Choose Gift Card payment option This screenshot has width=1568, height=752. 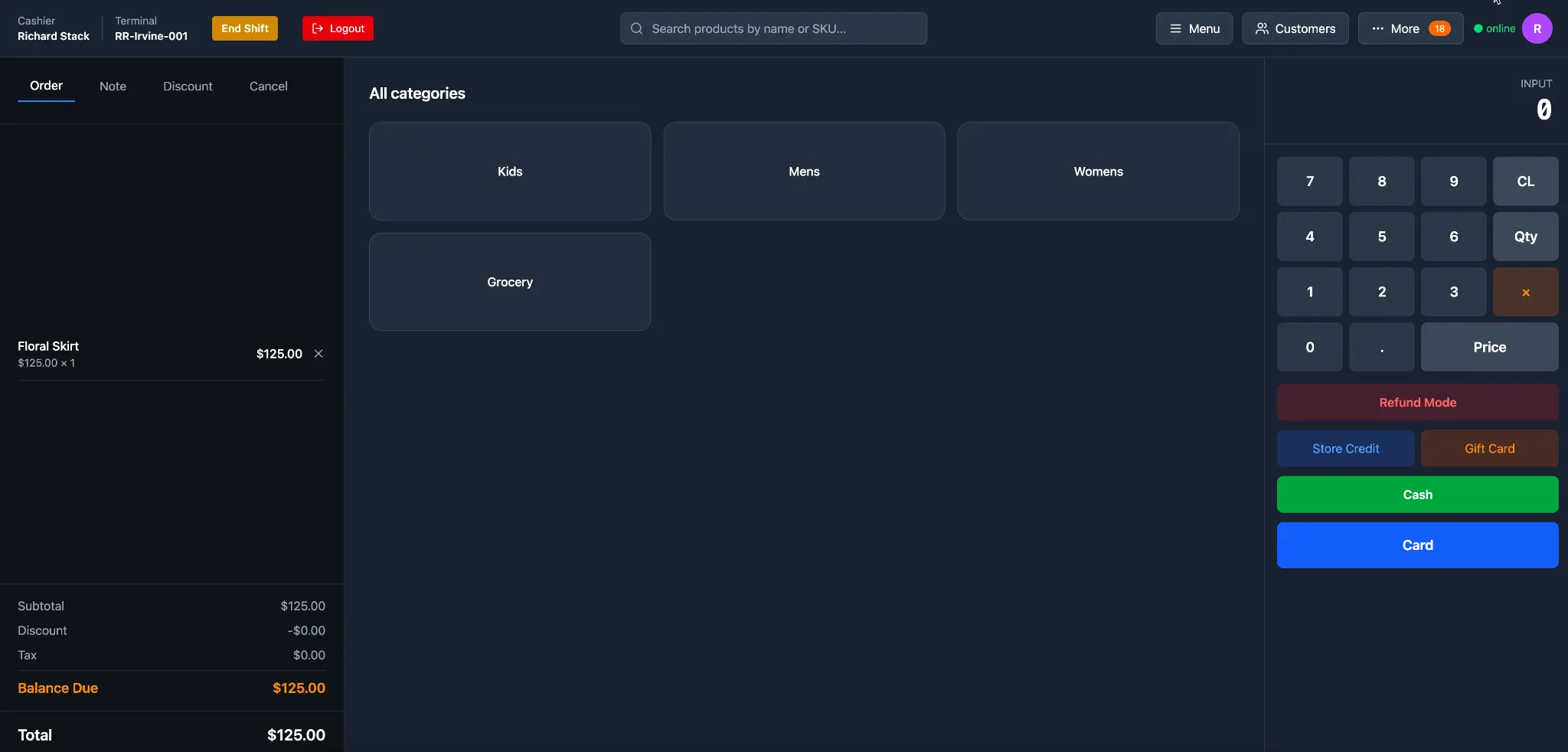pos(1489,449)
